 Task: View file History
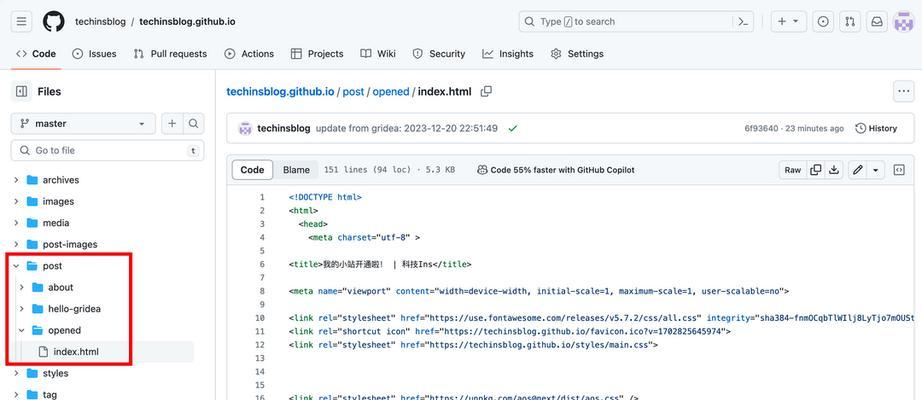click(876, 128)
